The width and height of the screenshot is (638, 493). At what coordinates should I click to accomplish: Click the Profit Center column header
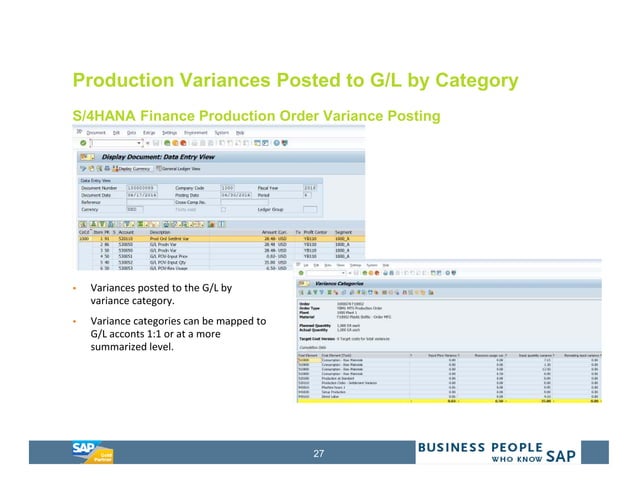click(315, 232)
